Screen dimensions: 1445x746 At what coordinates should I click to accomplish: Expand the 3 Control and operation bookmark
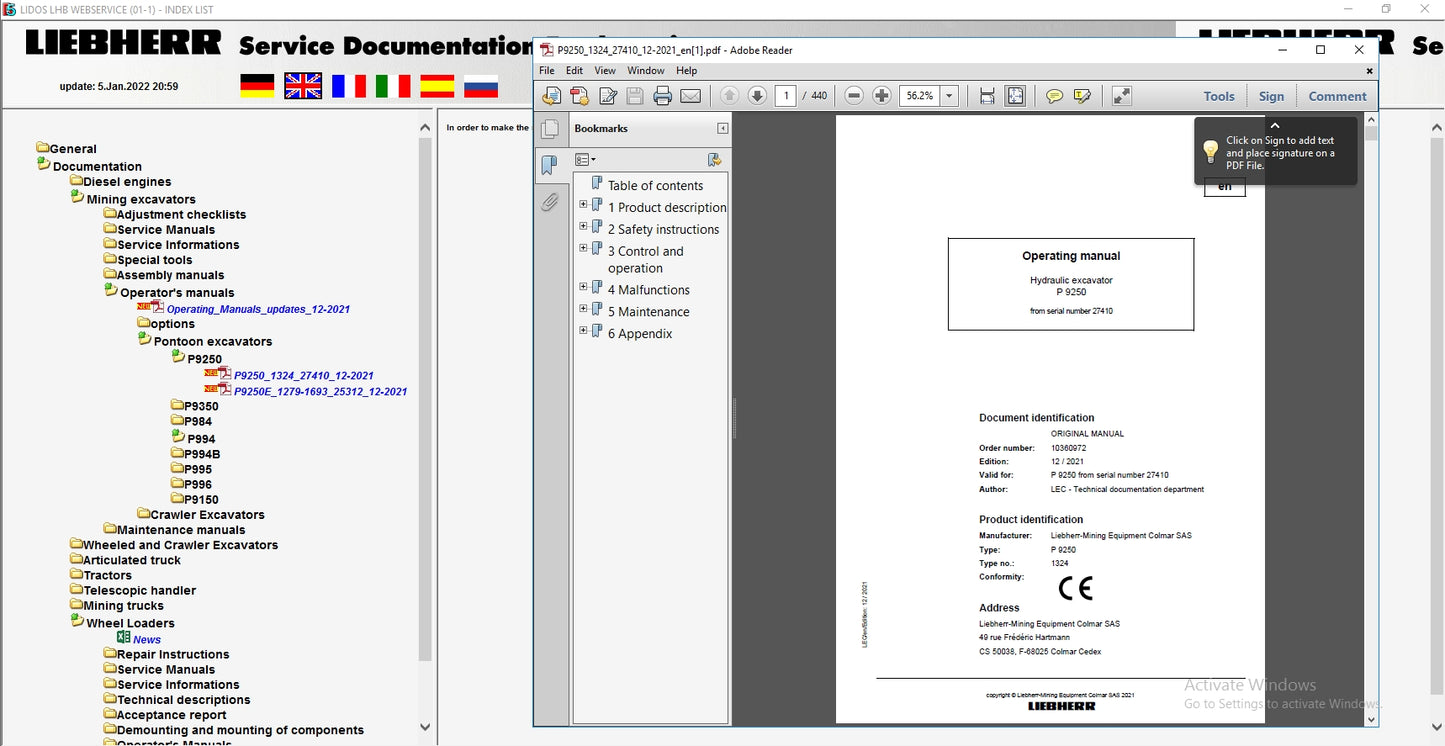coord(583,249)
